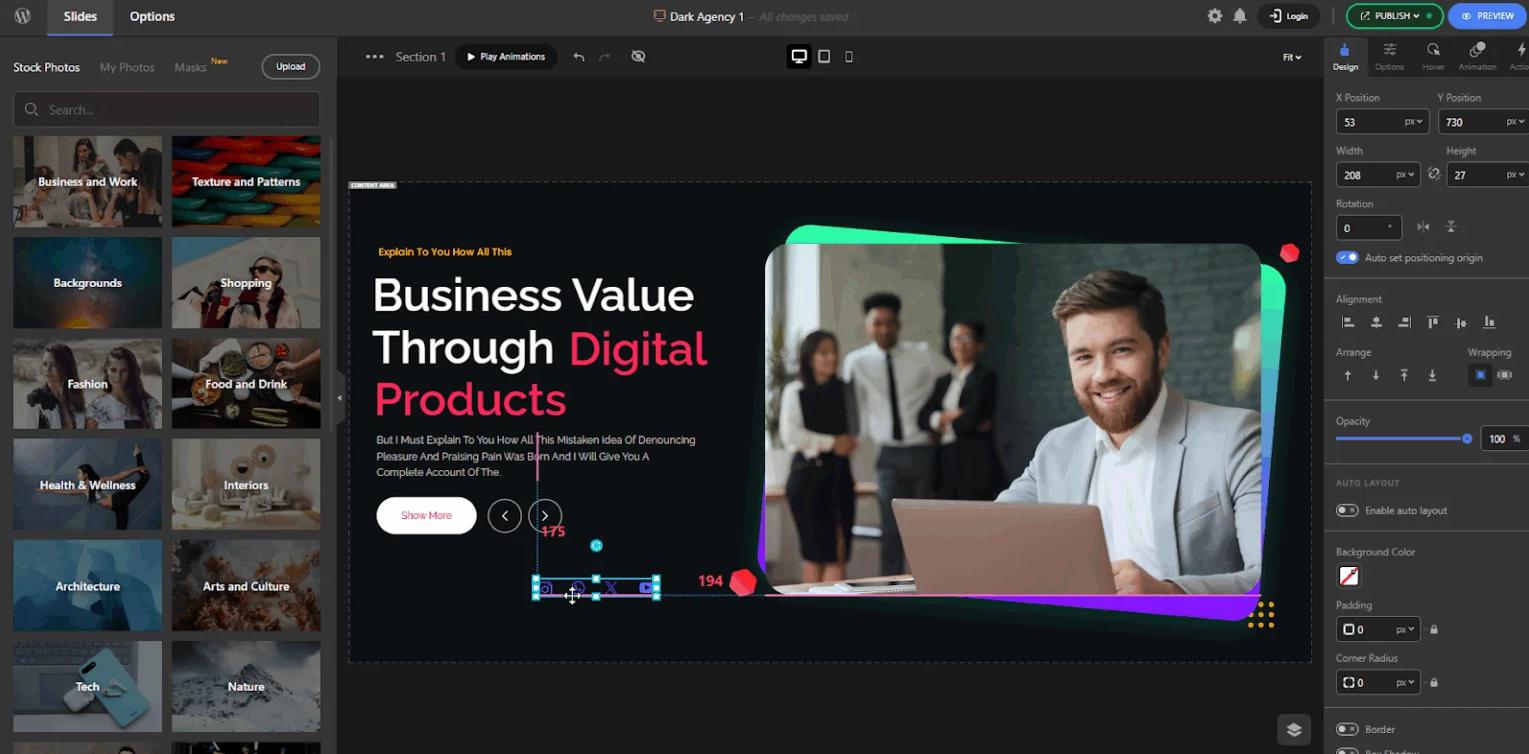Click the Upload button

(x=291, y=67)
